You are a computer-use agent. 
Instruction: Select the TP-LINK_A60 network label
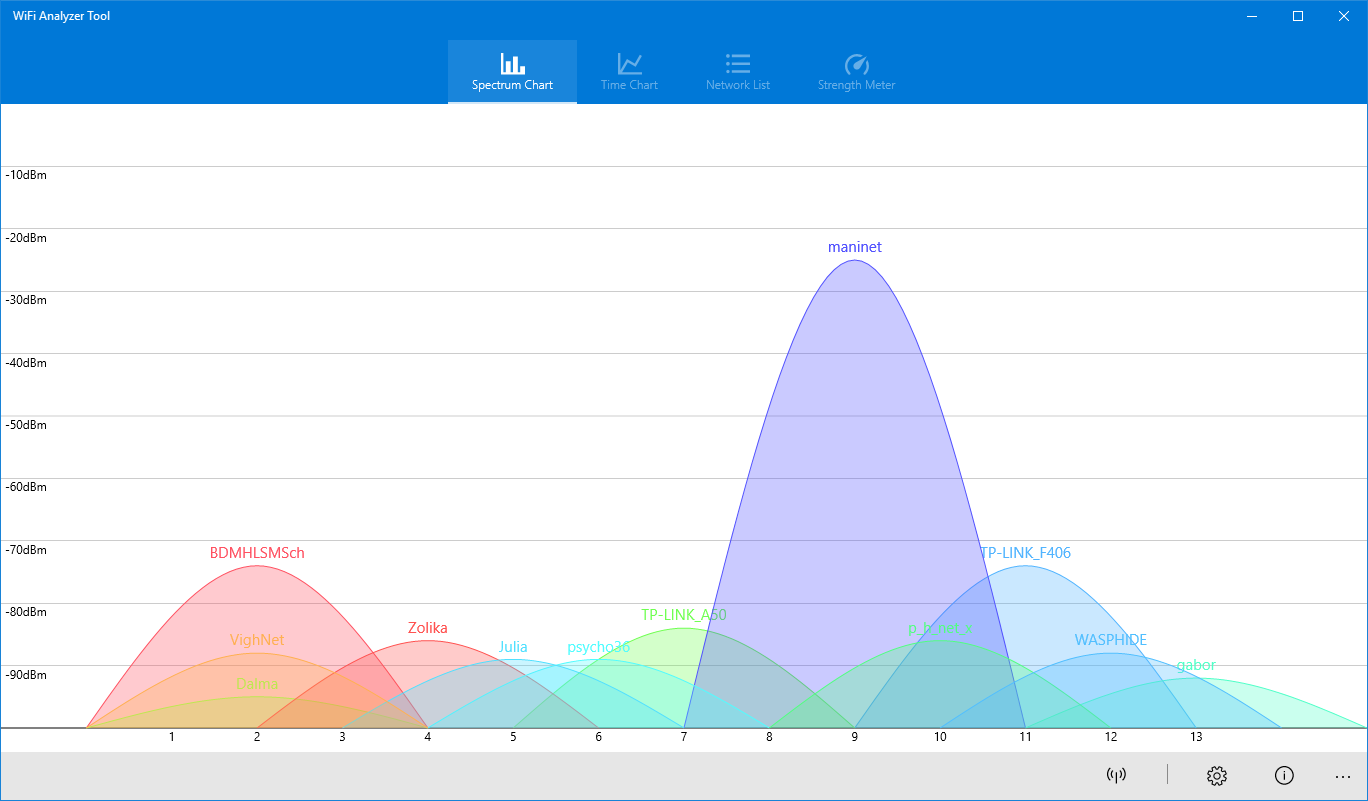coord(684,614)
